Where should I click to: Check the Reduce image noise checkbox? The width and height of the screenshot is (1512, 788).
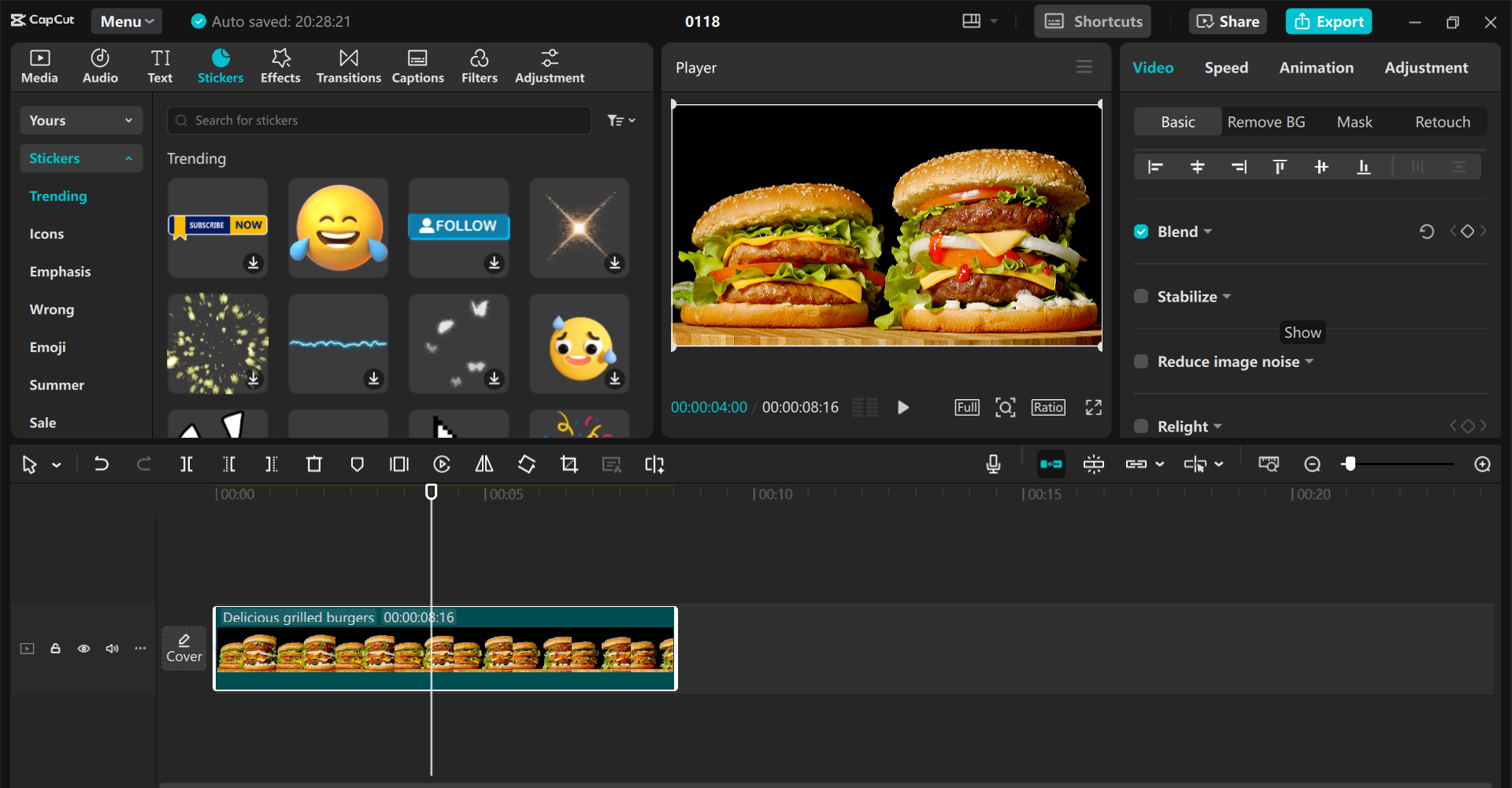pyautogui.click(x=1141, y=361)
